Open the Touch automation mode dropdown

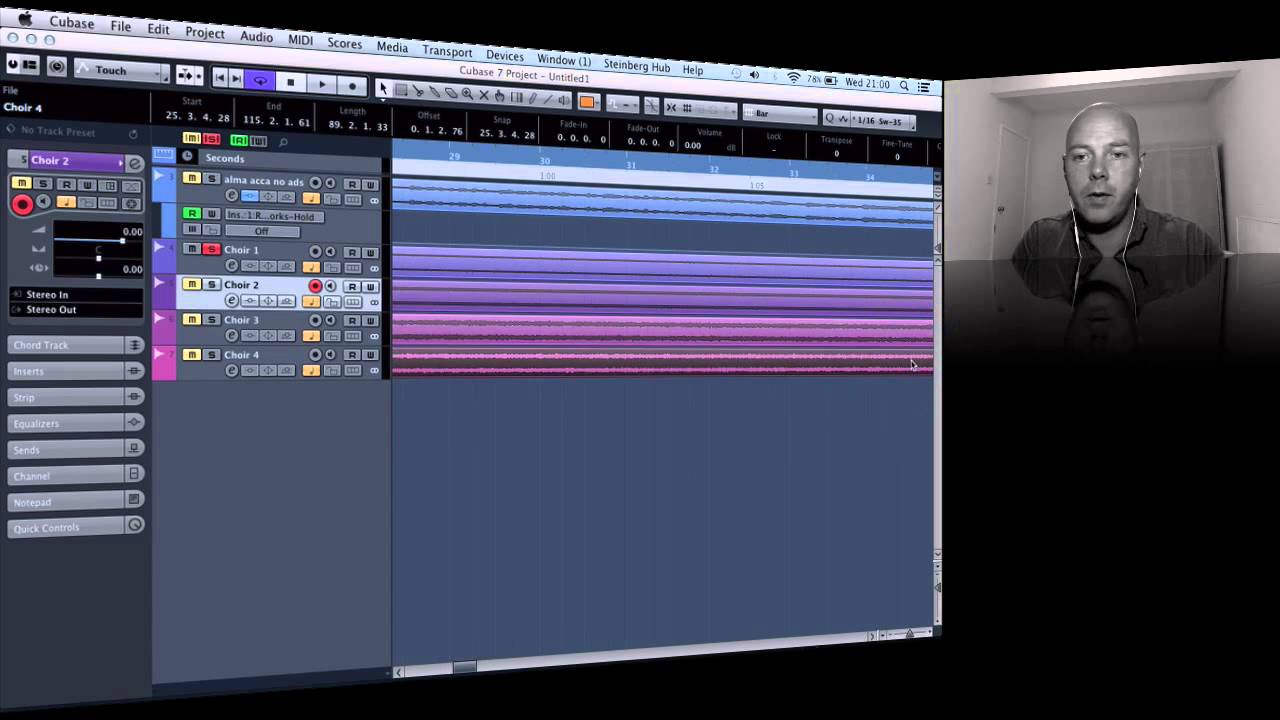[121, 70]
